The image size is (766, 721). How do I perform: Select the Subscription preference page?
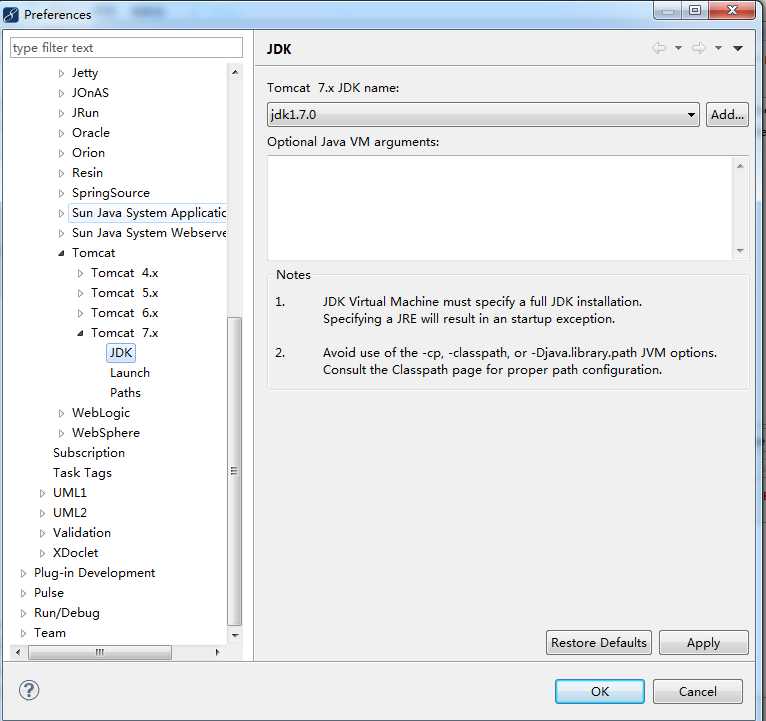click(89, 453)
